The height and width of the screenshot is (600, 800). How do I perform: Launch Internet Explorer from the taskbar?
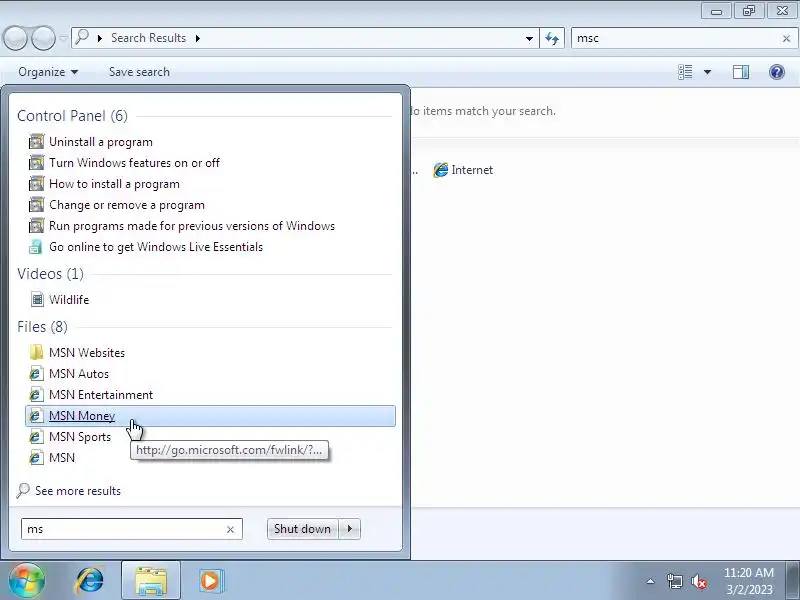coord(90,581)
